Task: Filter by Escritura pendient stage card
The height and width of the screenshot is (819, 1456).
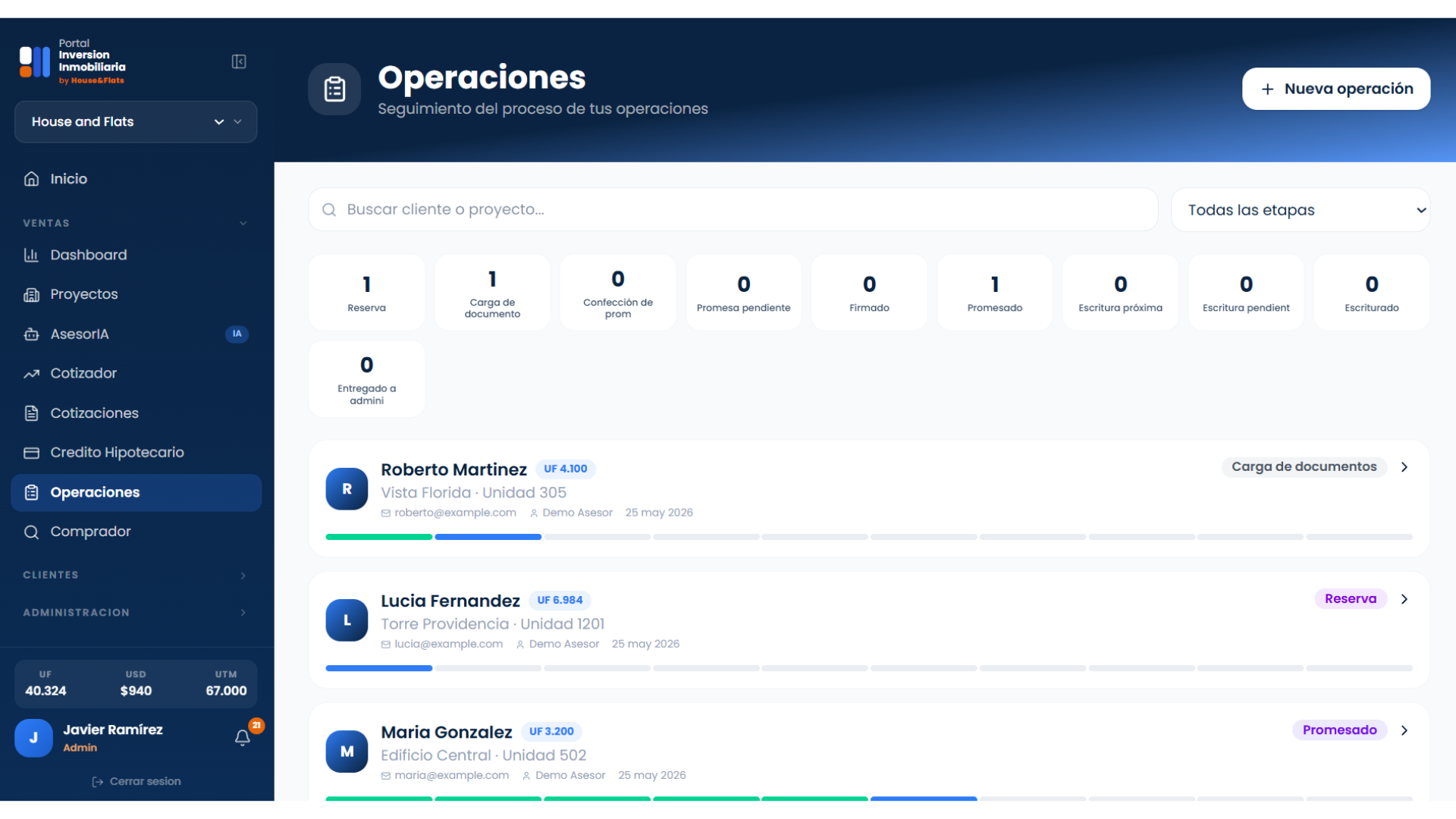Action: pos(1246,292)
